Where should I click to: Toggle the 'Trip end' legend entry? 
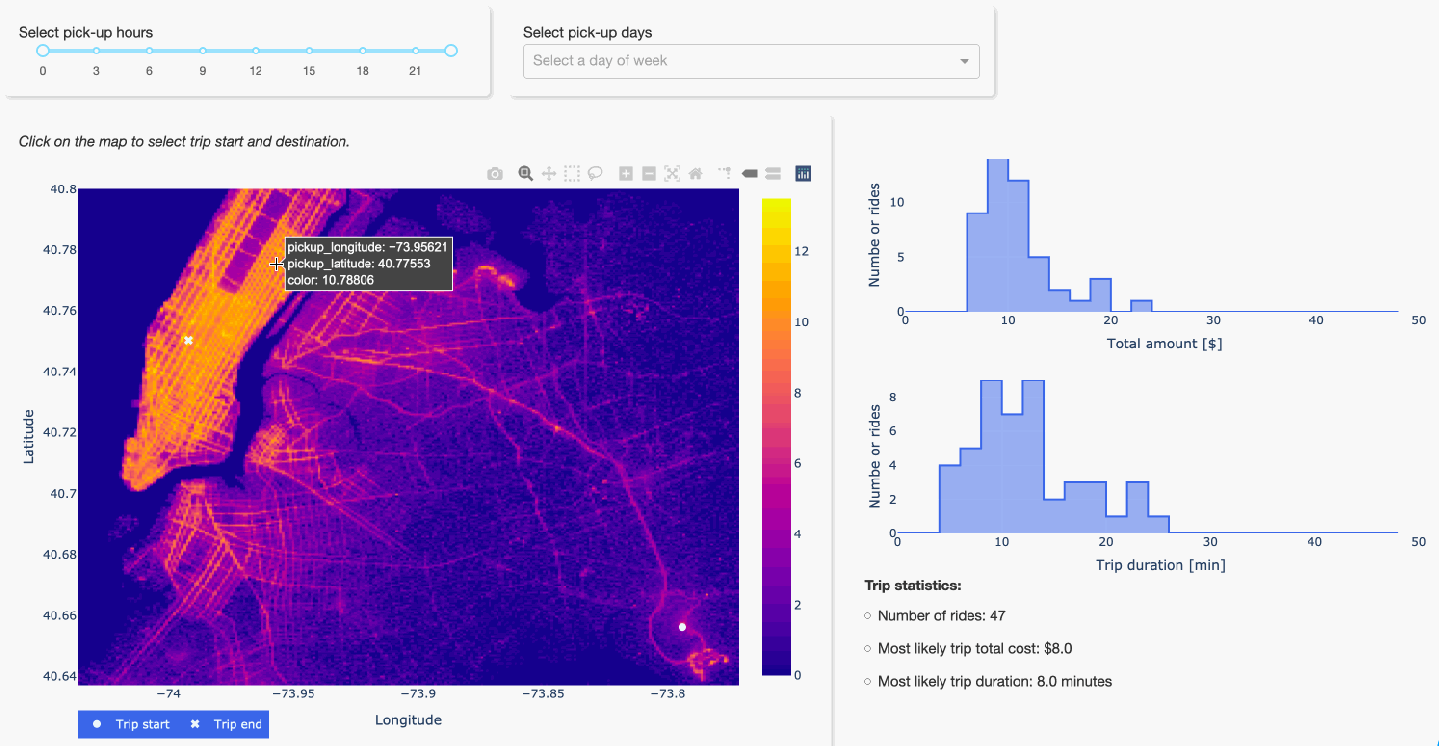coord(226,724)
